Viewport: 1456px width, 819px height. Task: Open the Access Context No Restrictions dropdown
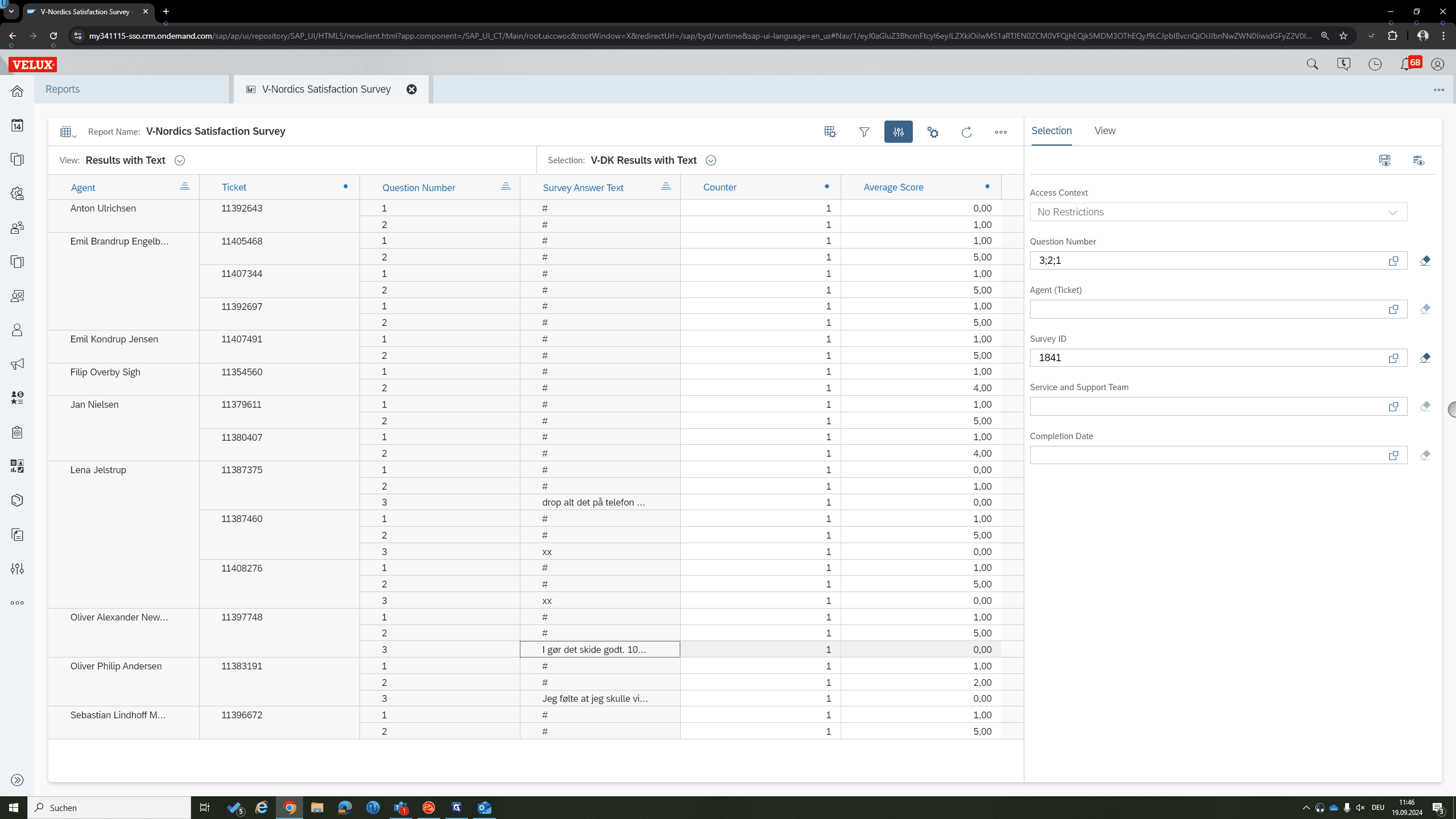pyautogui.click(x=1218, y=212)
